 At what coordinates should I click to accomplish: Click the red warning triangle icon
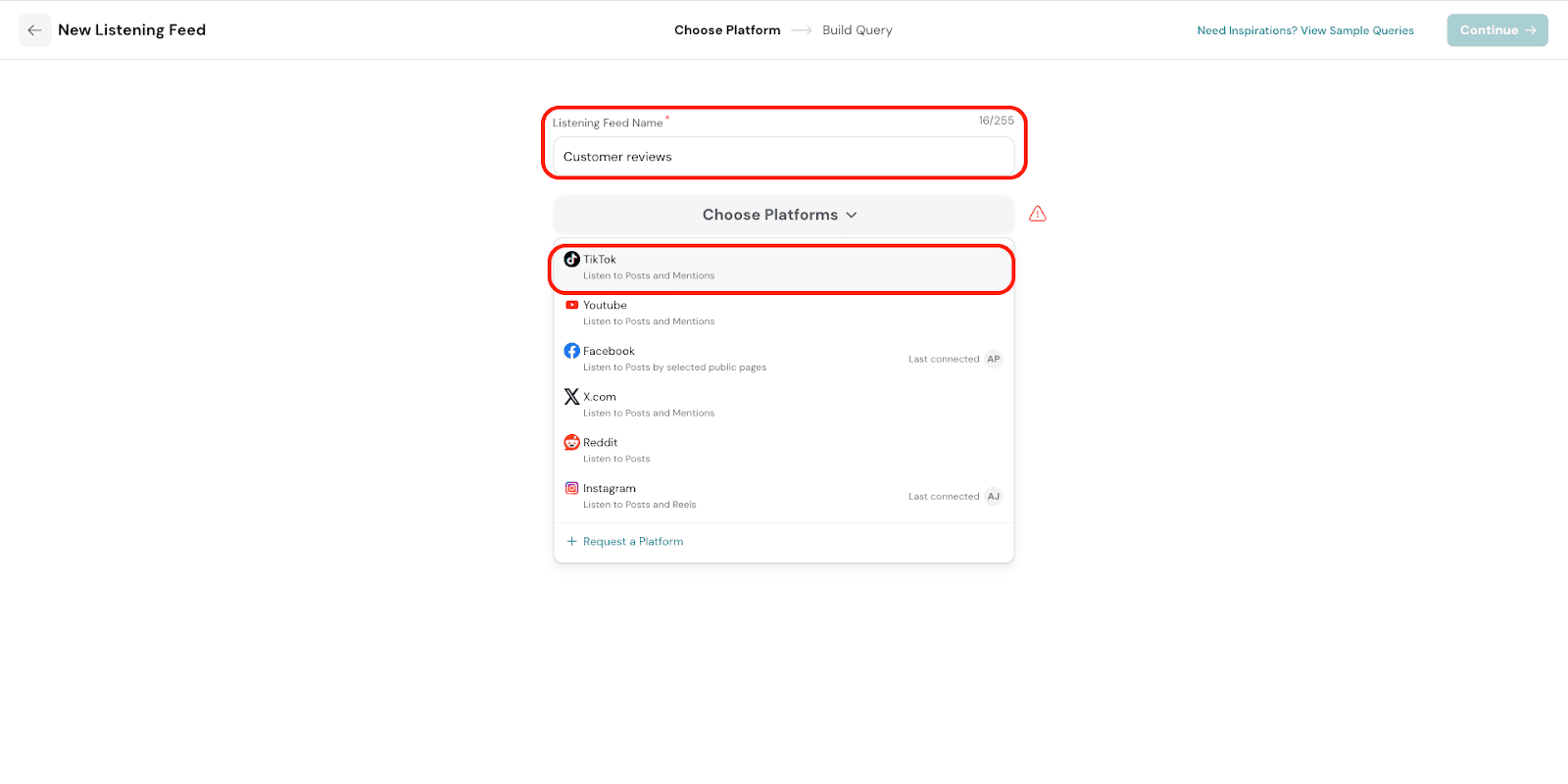click(1038, 214)
